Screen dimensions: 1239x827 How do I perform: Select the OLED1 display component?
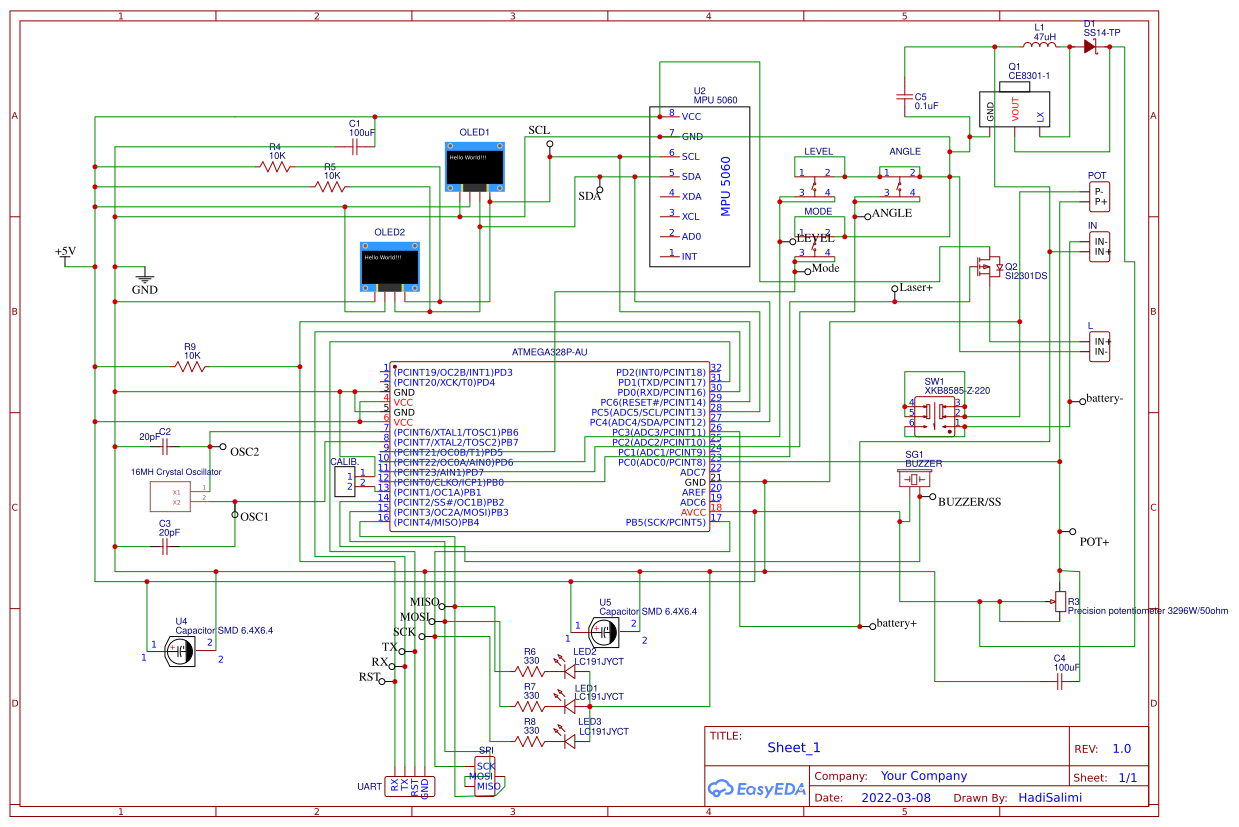coord(475,166)
